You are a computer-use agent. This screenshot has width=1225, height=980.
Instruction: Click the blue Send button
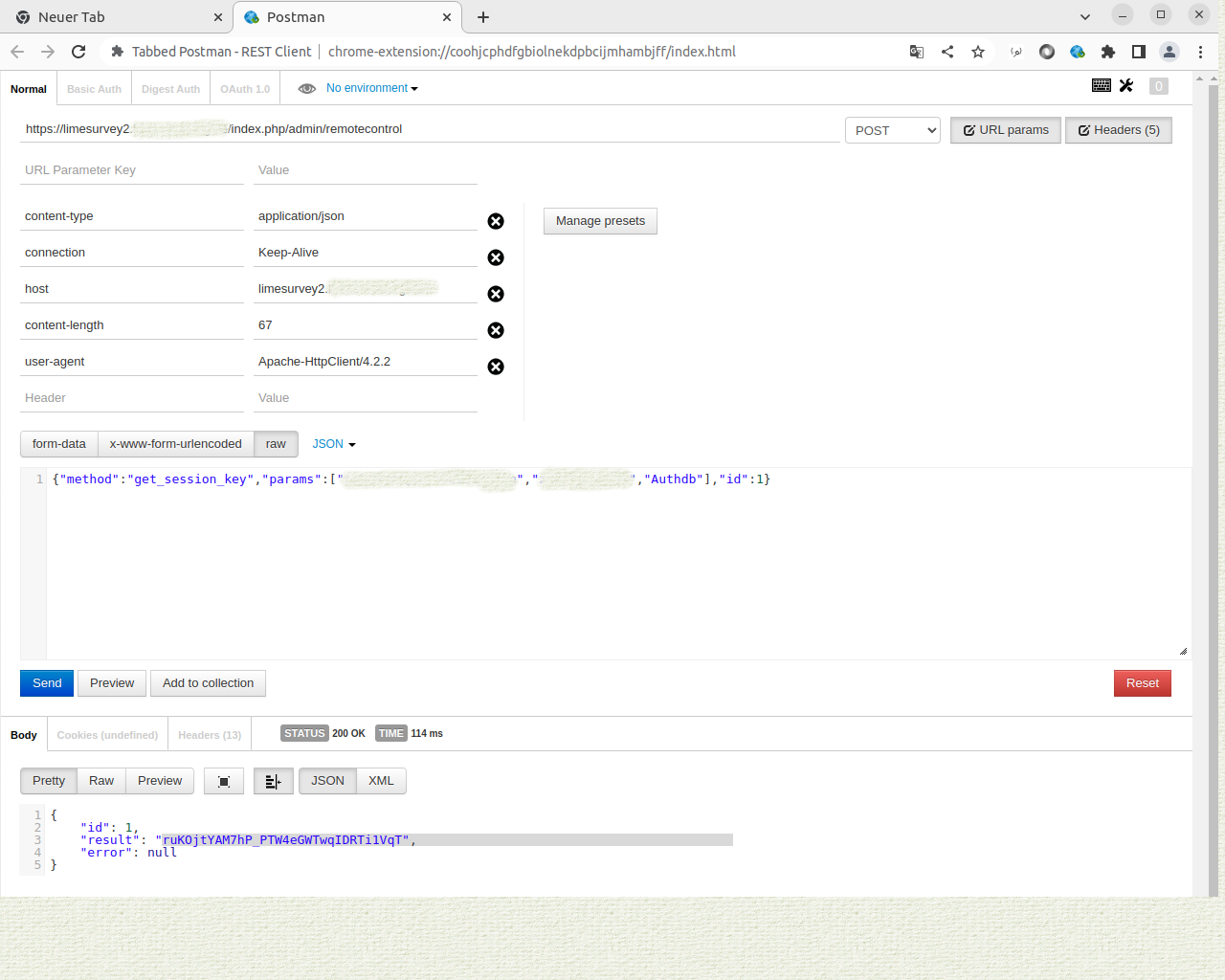(47, 683)
